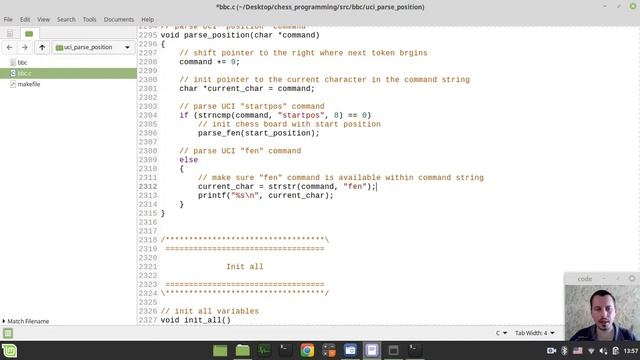The width and height of the screenshot is (640, 360).
Task: Open the uci_parse_position location dropdown
Action: click(93, 47)
